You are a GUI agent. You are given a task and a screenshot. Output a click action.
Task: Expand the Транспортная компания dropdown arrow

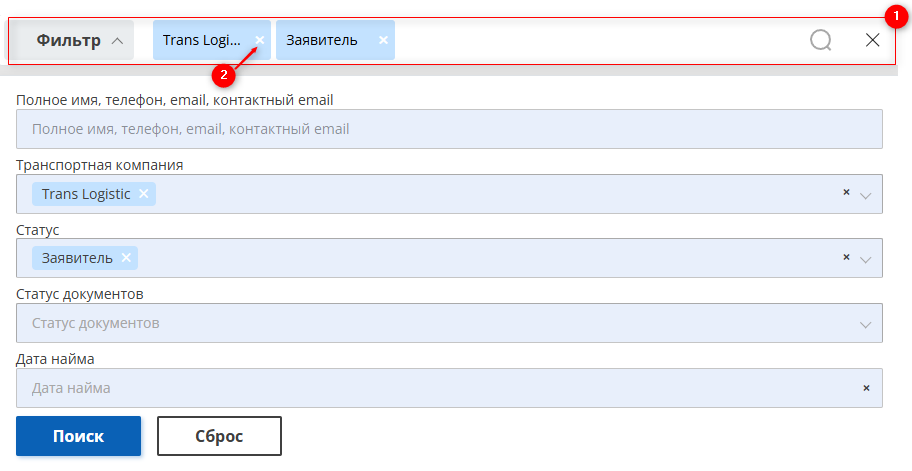866,195
